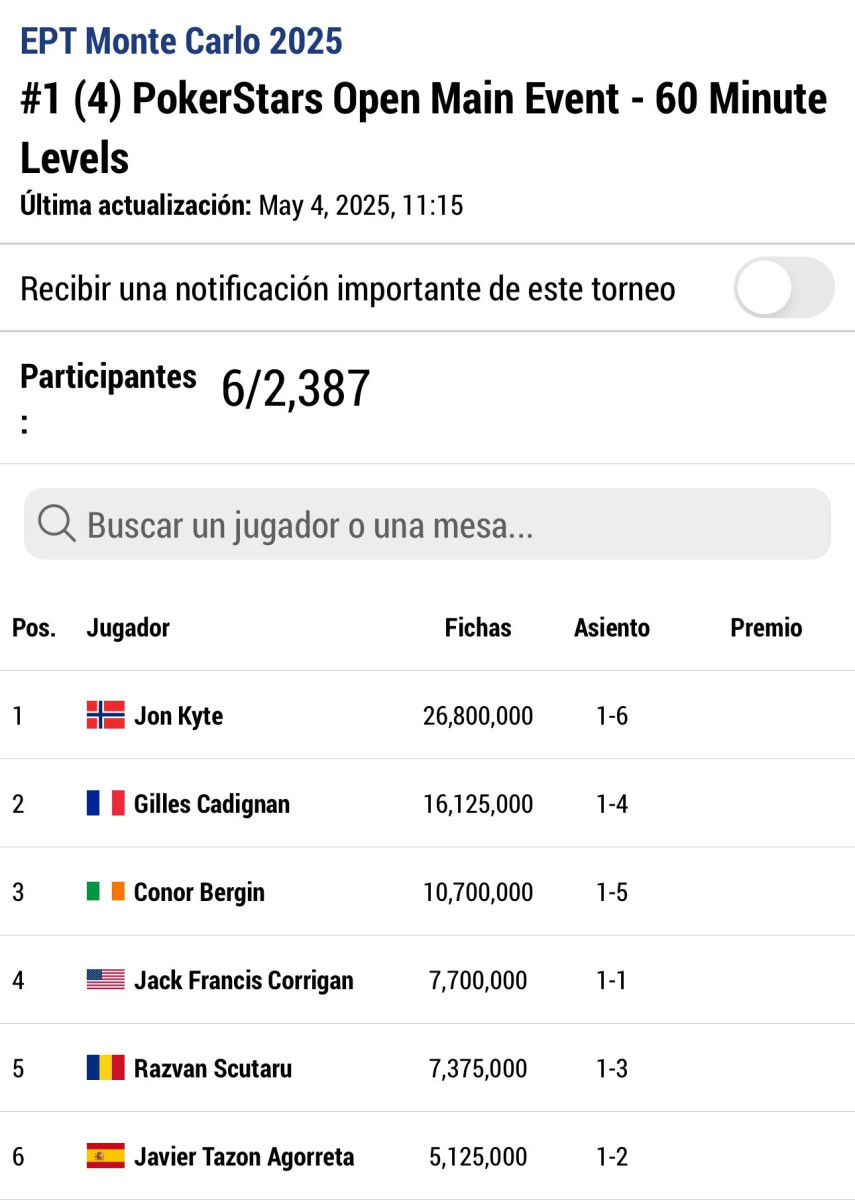Click Razvan Scutaru's 7,375,000 chip count
Screen dimensions: 855x1200
(478, 1068)
